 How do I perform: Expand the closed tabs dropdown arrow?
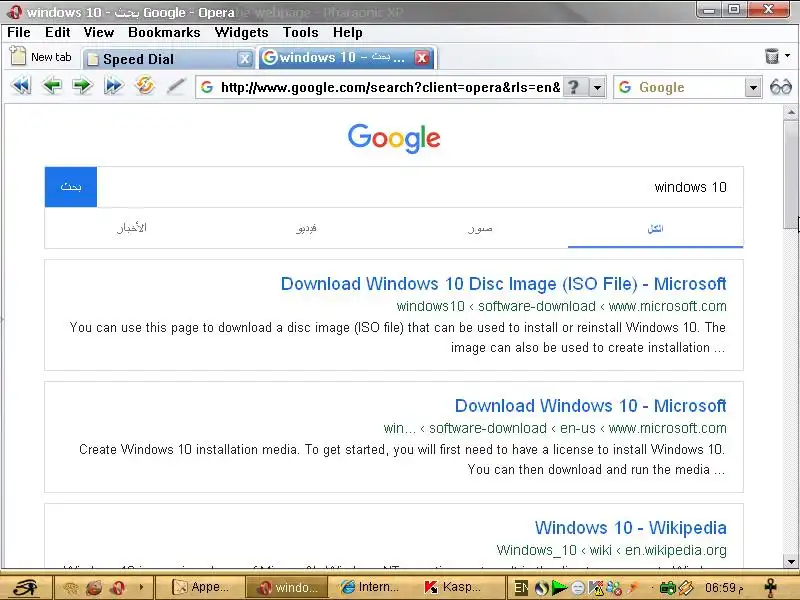pyautogui.click(x=787, y=55)
